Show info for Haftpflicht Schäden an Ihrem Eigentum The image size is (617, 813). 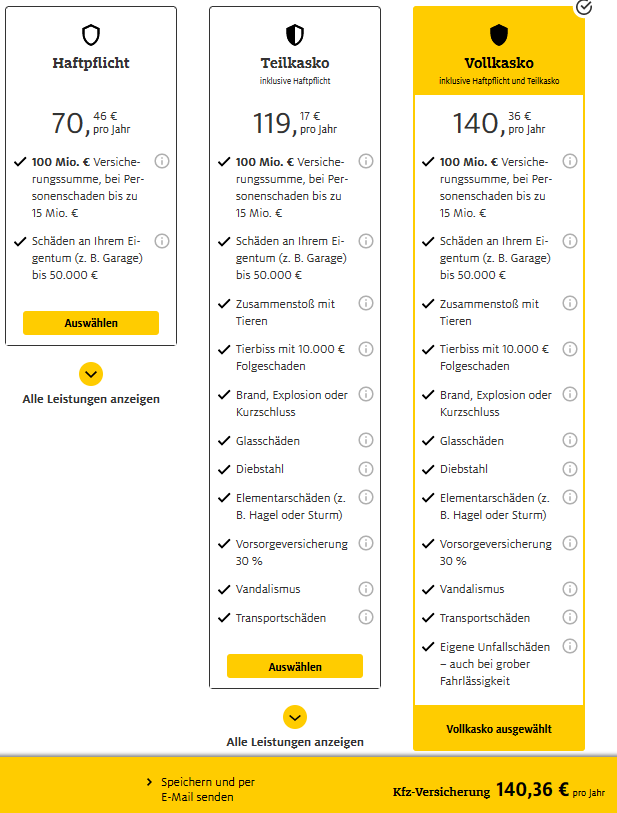click(x=162, y=241)
